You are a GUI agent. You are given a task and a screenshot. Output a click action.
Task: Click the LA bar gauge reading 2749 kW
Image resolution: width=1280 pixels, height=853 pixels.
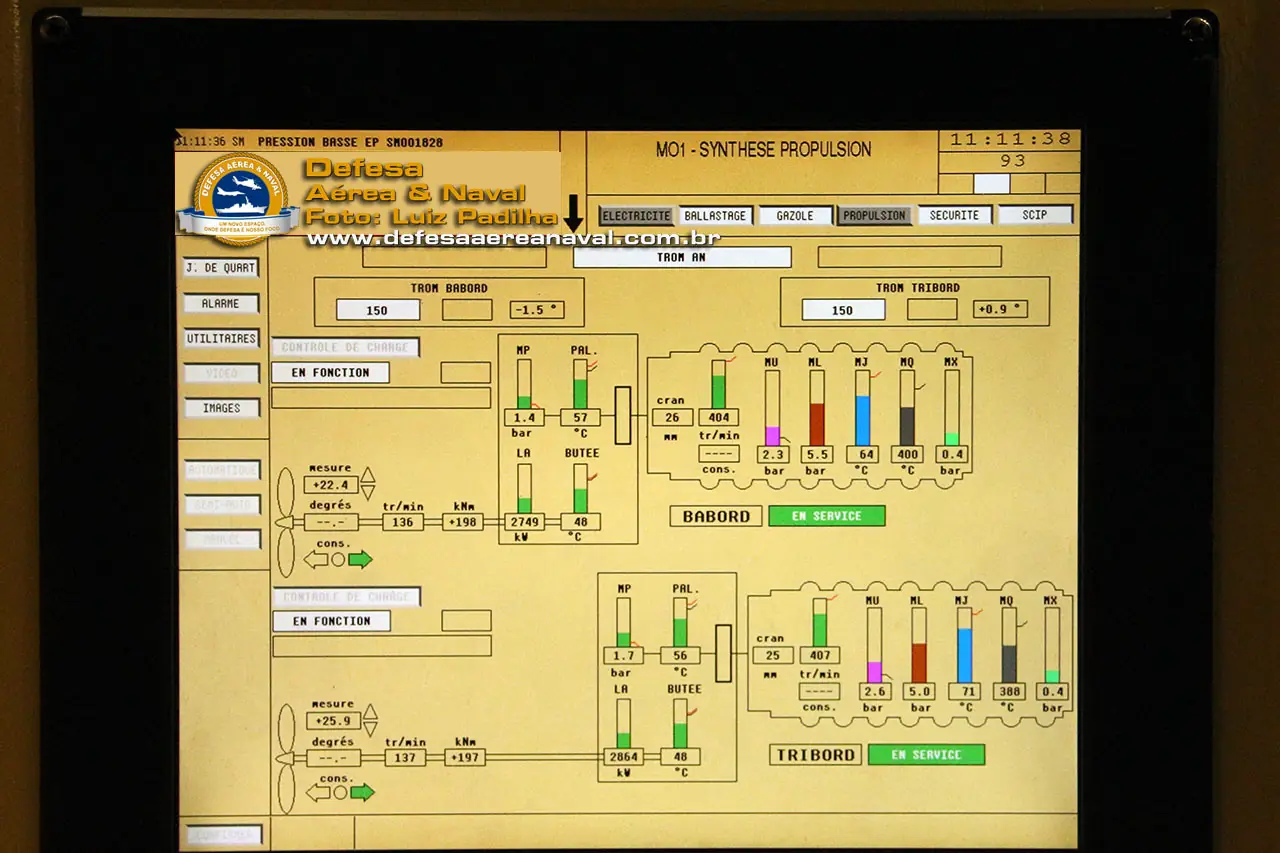[x=524, y=489]
